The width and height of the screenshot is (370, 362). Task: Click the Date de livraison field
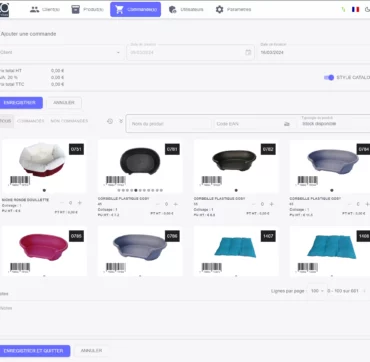(x=313, y=52)
